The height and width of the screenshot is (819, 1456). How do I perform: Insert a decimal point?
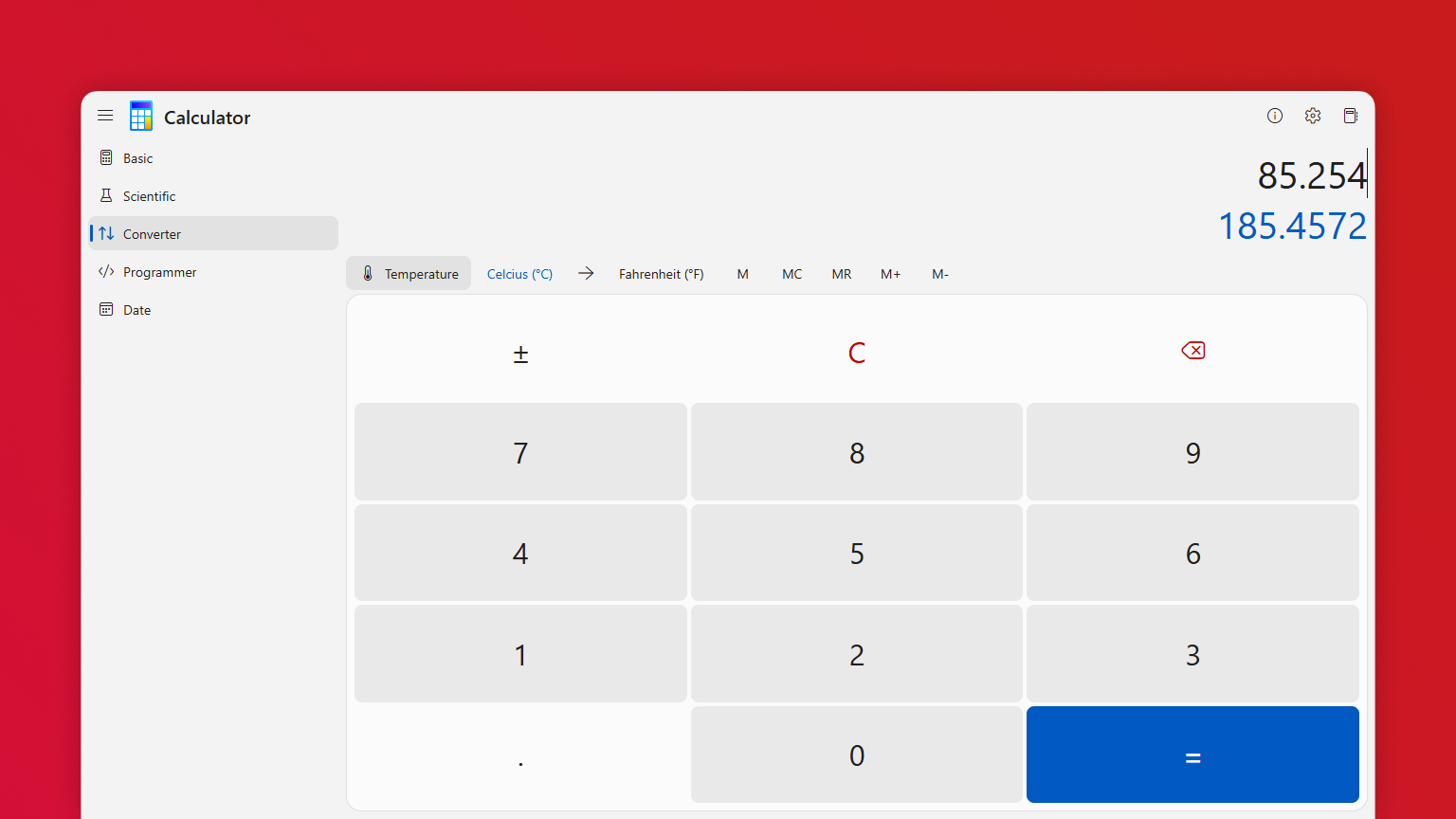pos(520,755)
